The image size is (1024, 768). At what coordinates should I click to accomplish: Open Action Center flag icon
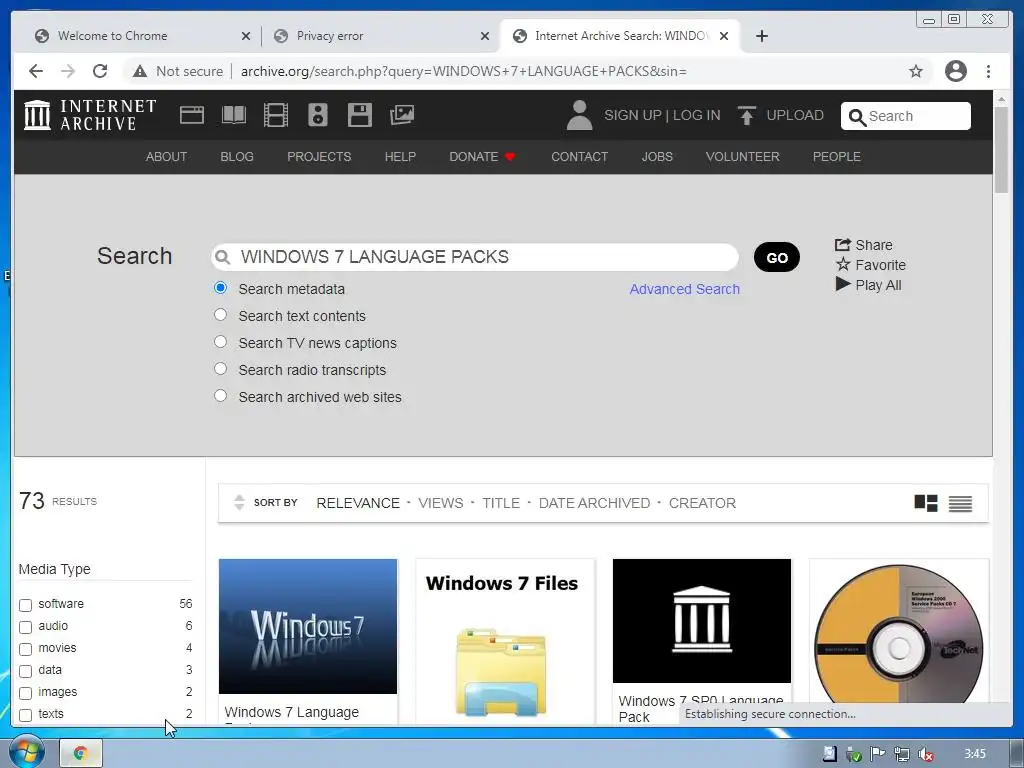coord(877,754)
